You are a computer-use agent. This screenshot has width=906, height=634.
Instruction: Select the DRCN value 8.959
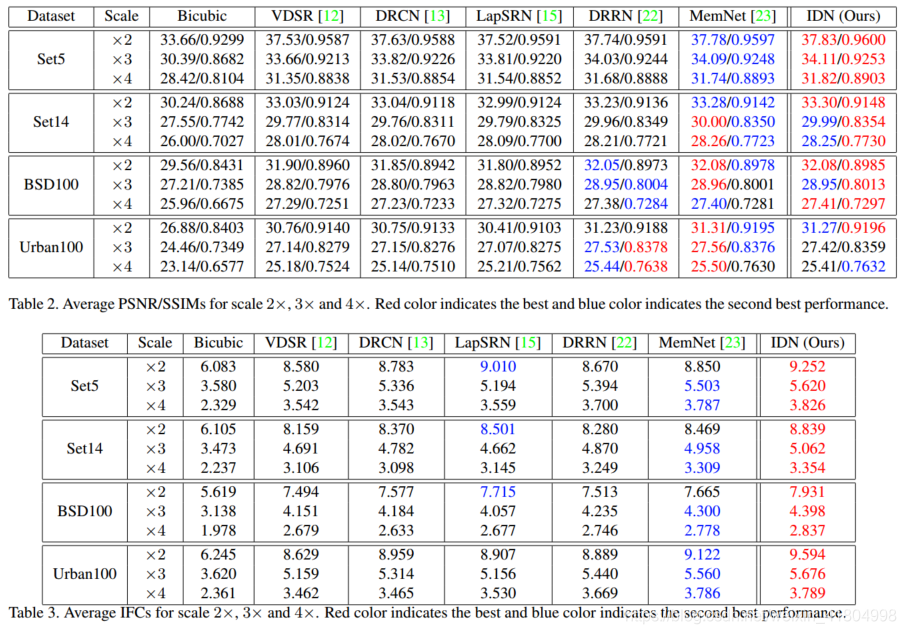396,555
